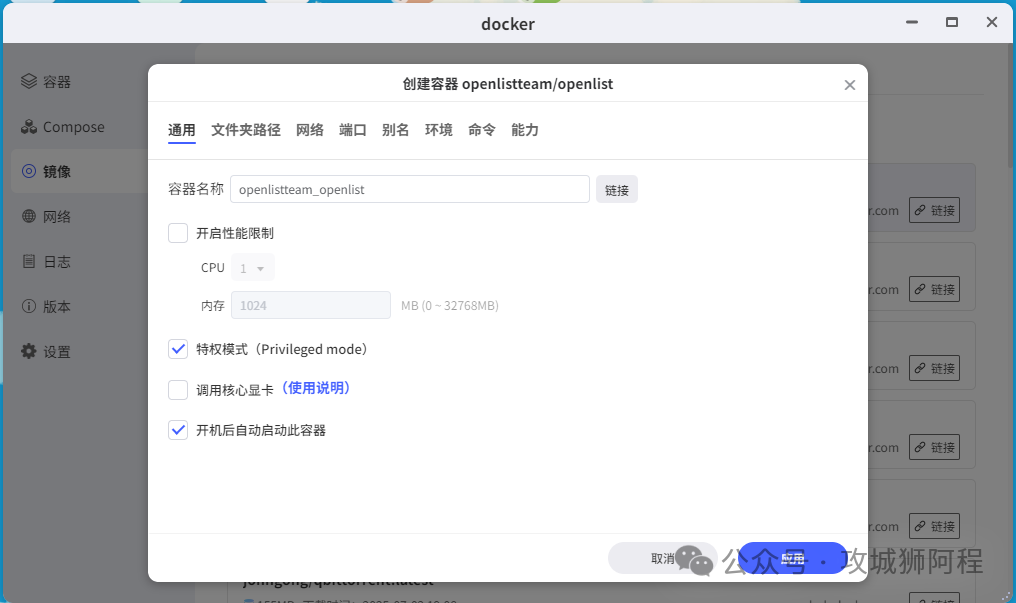
Task: Switch to the 通用 tab
Action: pos(181,130)
